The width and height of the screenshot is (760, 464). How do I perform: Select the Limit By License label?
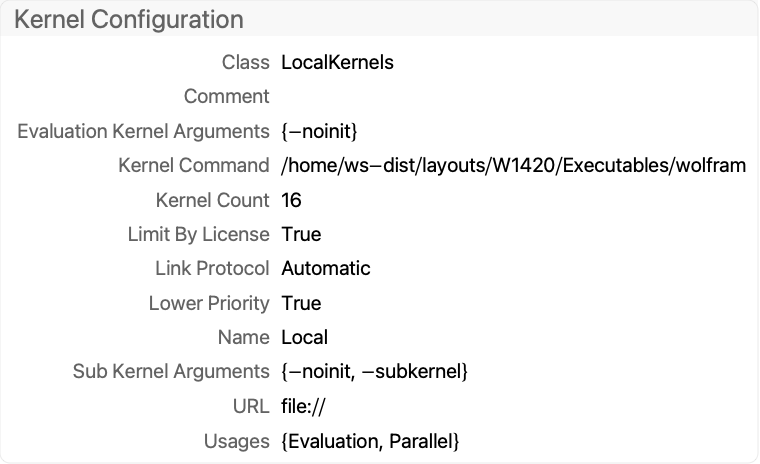point(198,234)
